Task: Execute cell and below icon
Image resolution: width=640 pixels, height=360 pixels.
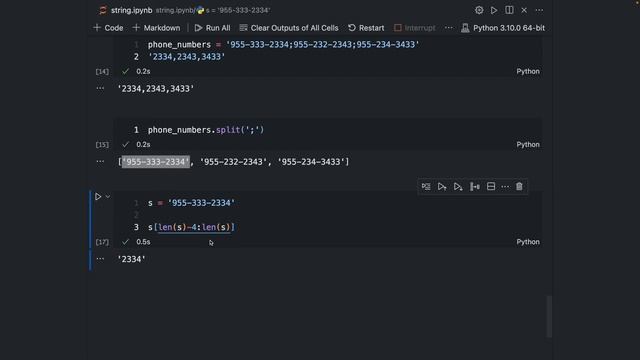Action: (458, 187)
